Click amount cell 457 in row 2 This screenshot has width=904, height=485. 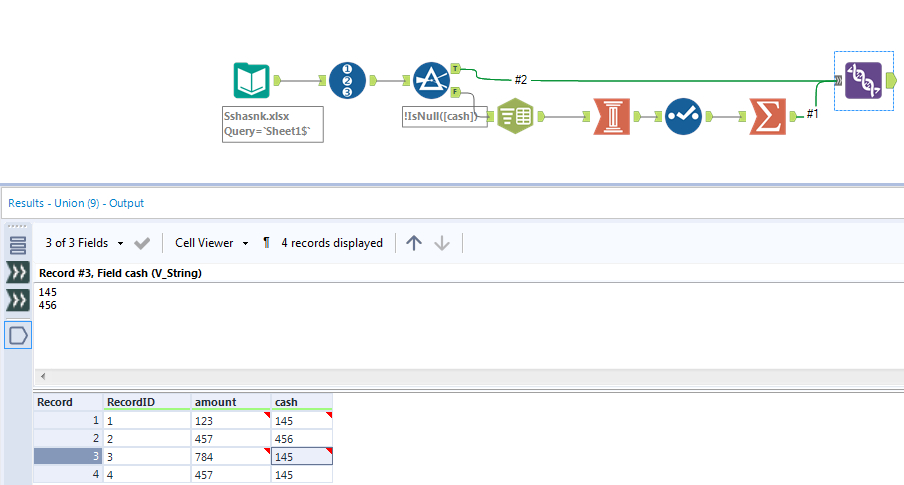[x=231, y=438]
